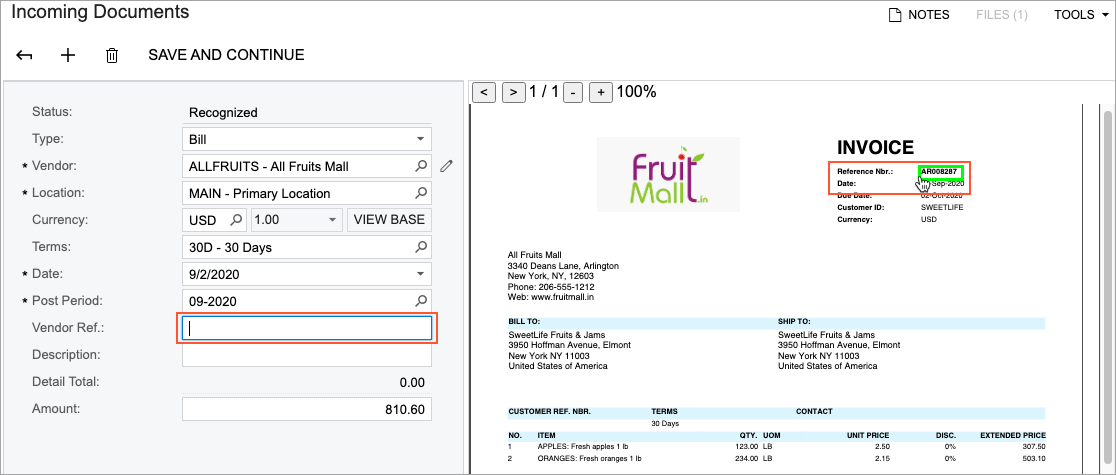Screen dimensions: 1116x475
Task: Open Post Period lookup magnifier
Action: pos(421,301)
